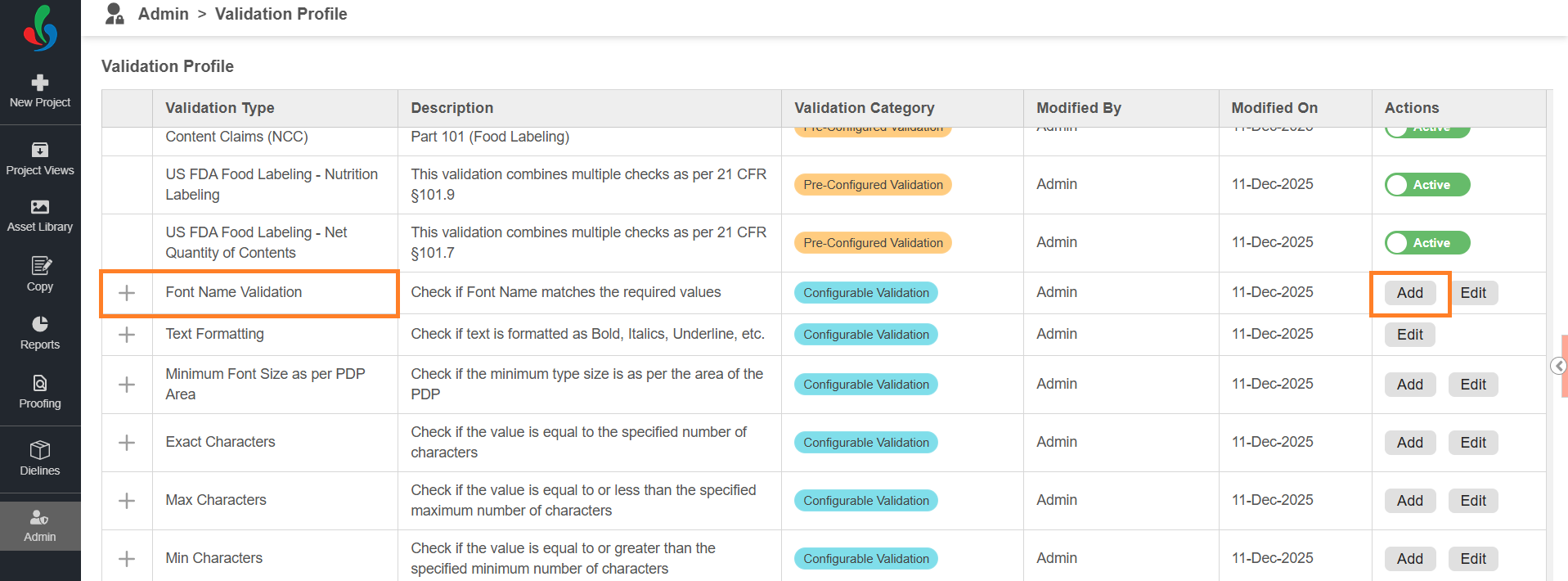The height and width of the screenshot is (581, 1568).
Task: Expand the Font Name Validation row
Action: (x=127, y=293)
